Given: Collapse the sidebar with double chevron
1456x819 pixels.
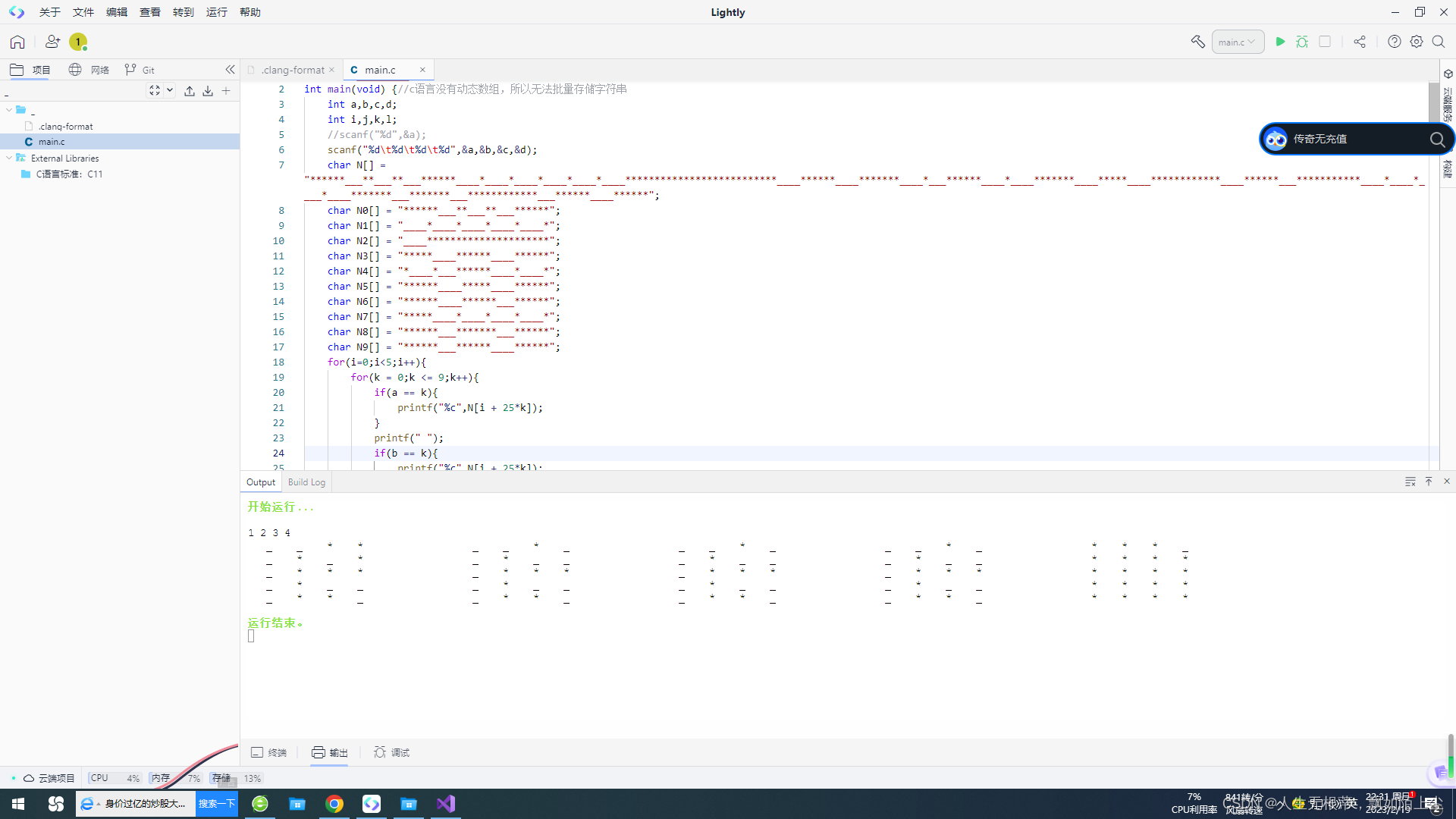Looking at the screenshot, I should pyautogui.click(x=230, y=70).
